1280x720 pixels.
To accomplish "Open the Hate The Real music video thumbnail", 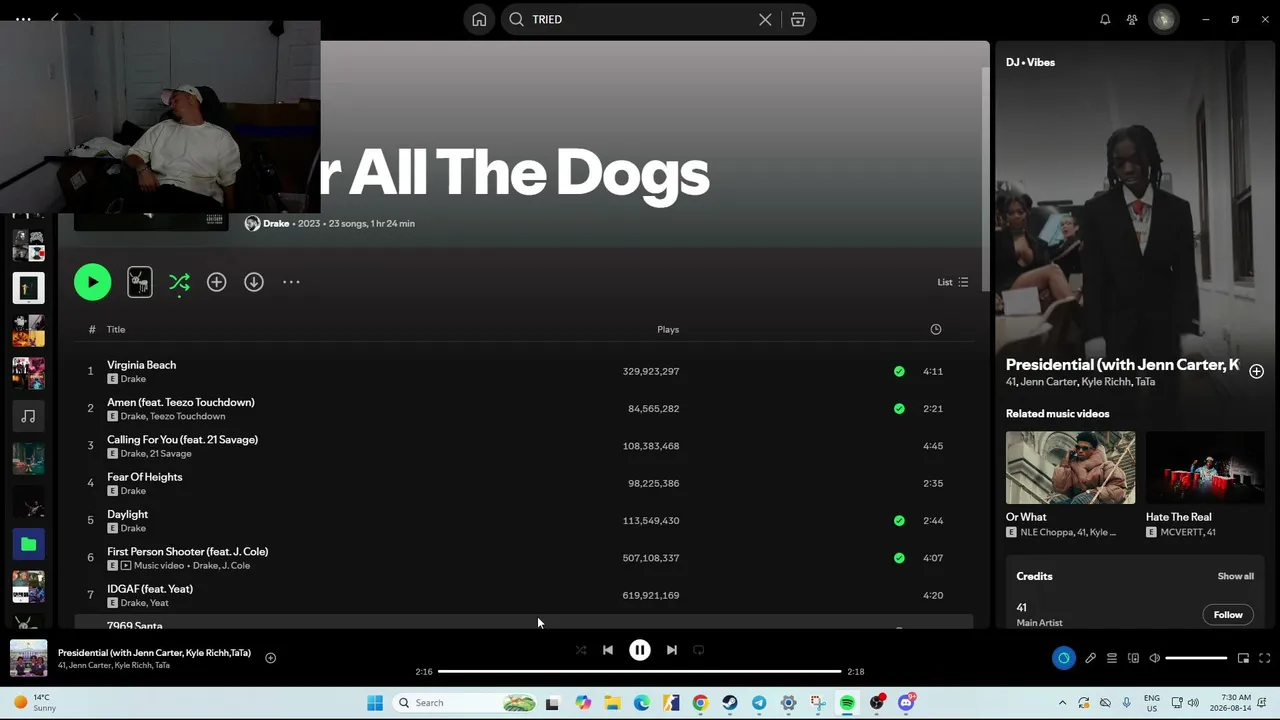I will click(1205, 467).
